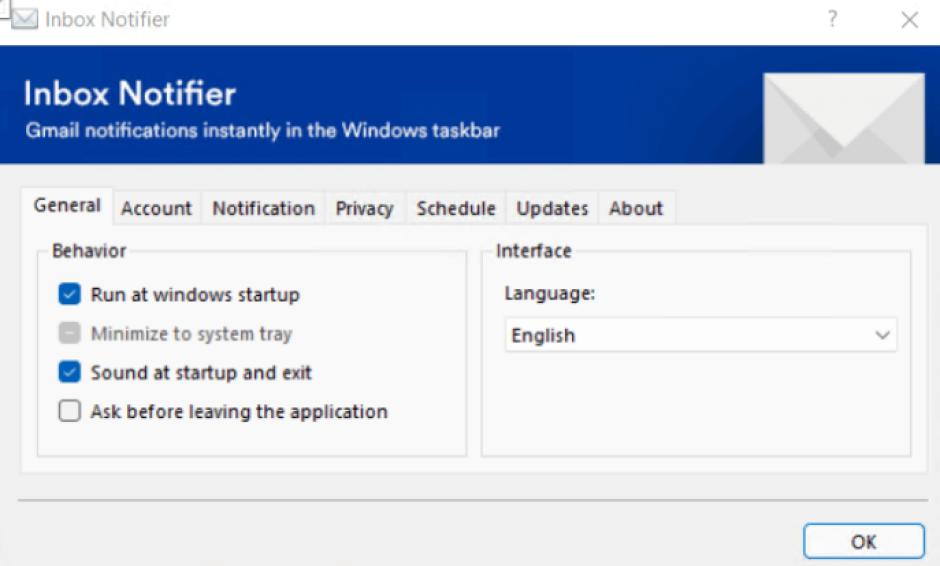Viewport: 940px width, 566px height.
Task: Switch to the Updates tab
Action: pyautogui.click(x=552, y=209)
